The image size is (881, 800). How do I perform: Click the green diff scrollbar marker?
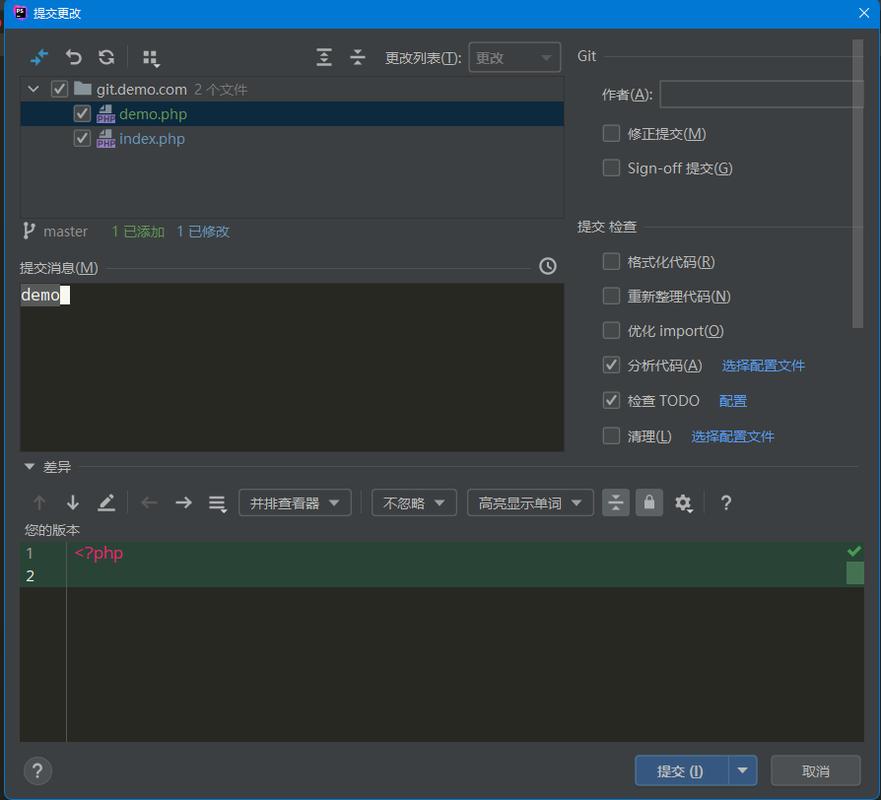tap(855, 573)
